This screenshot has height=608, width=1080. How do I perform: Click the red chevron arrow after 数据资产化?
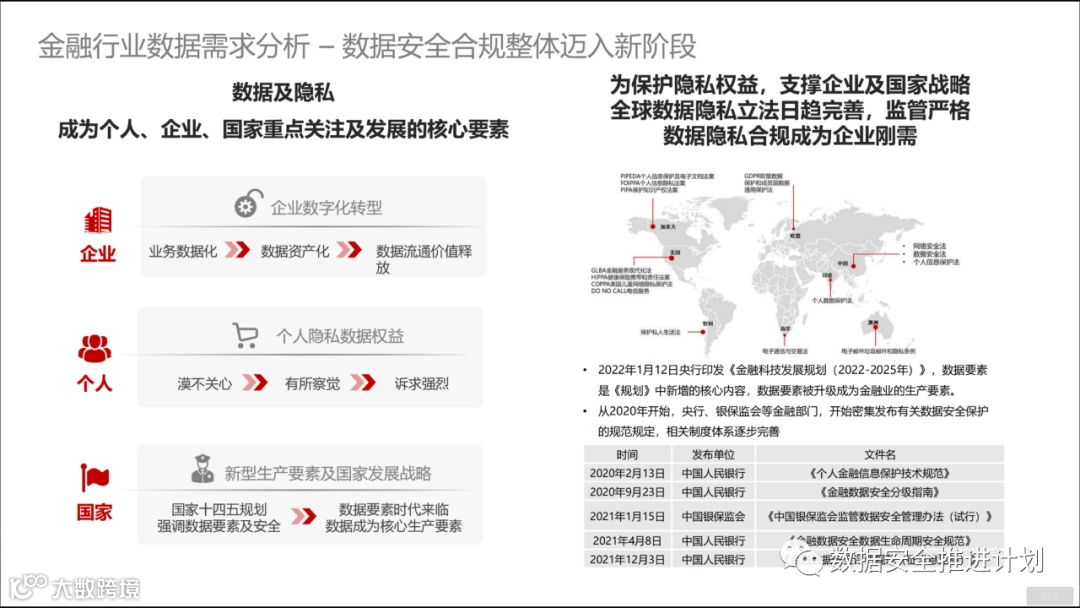click(x=349, y=249)
